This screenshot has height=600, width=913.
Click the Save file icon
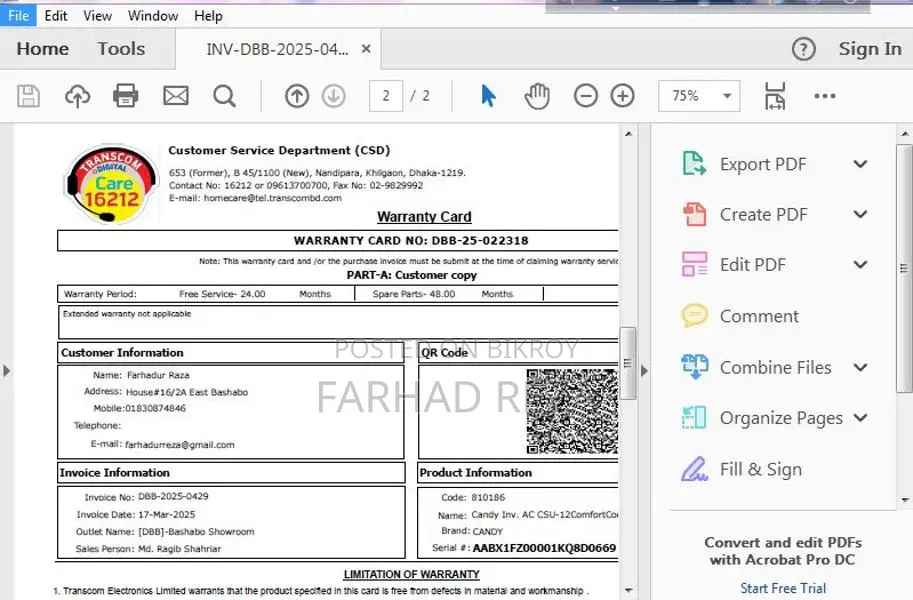pyautogui.click(x=28, y=96)
